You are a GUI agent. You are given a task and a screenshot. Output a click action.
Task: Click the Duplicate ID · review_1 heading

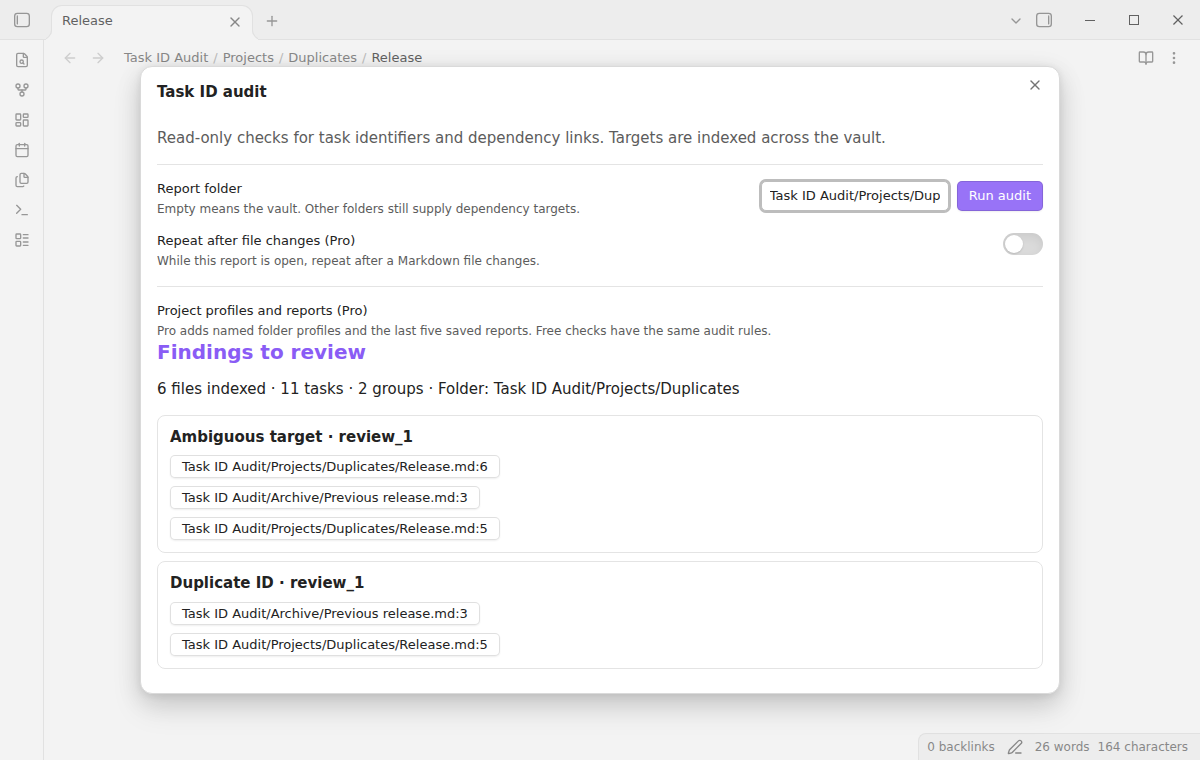click(267, 583)
